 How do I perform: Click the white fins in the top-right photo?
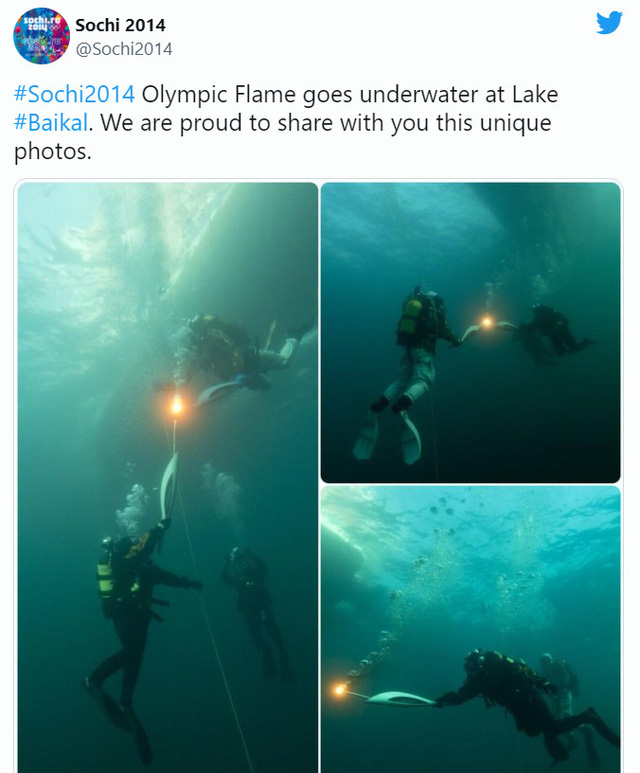(x=388, y=438)
